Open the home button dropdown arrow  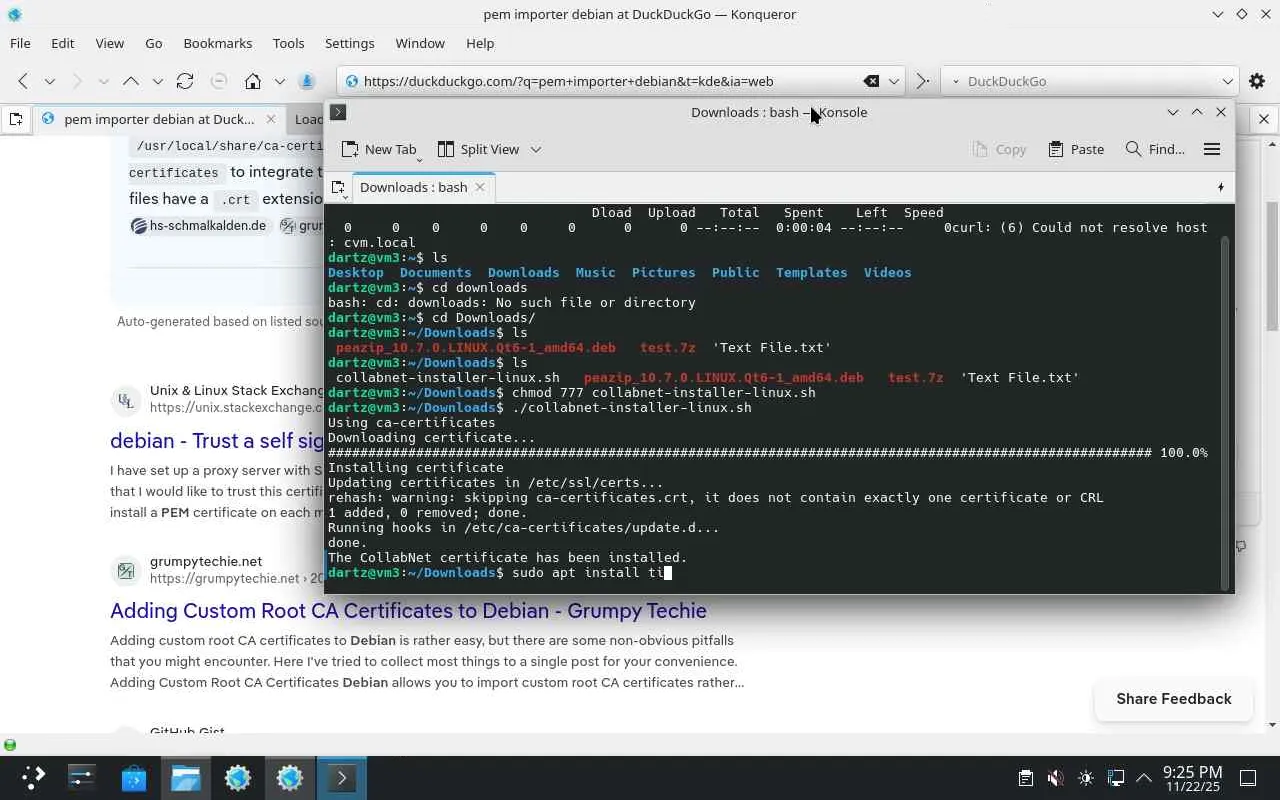click(x=280, y=81)
